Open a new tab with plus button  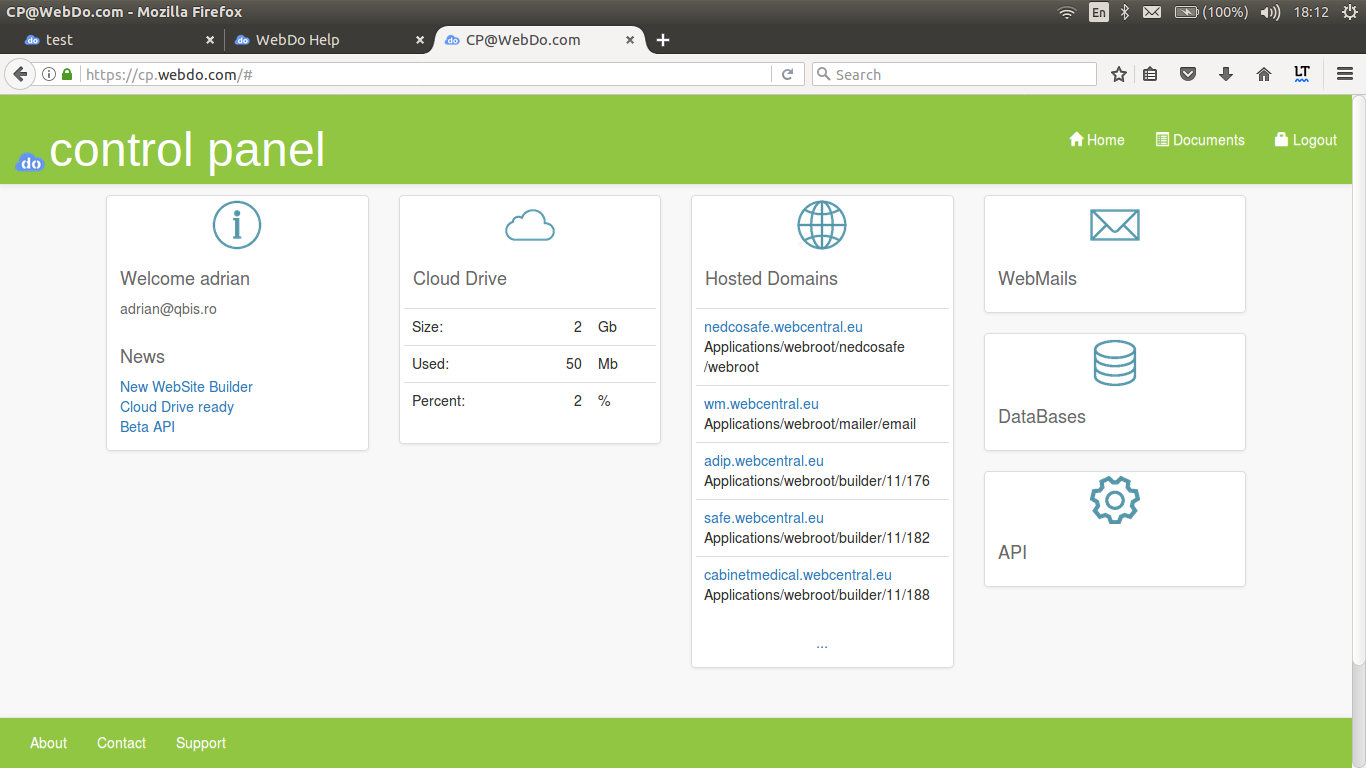(x=662, y=40)
